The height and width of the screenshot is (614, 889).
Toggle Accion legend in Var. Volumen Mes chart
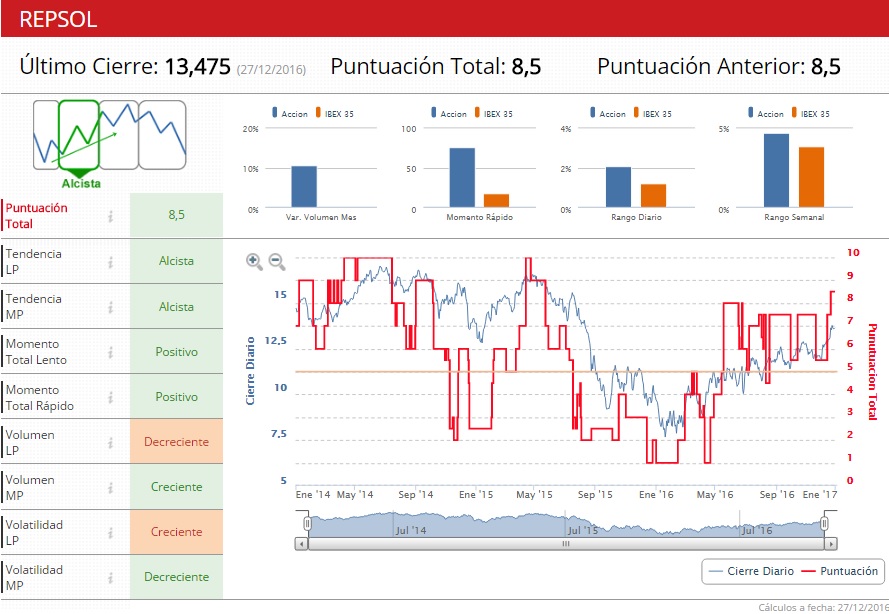tap(290, 113)
